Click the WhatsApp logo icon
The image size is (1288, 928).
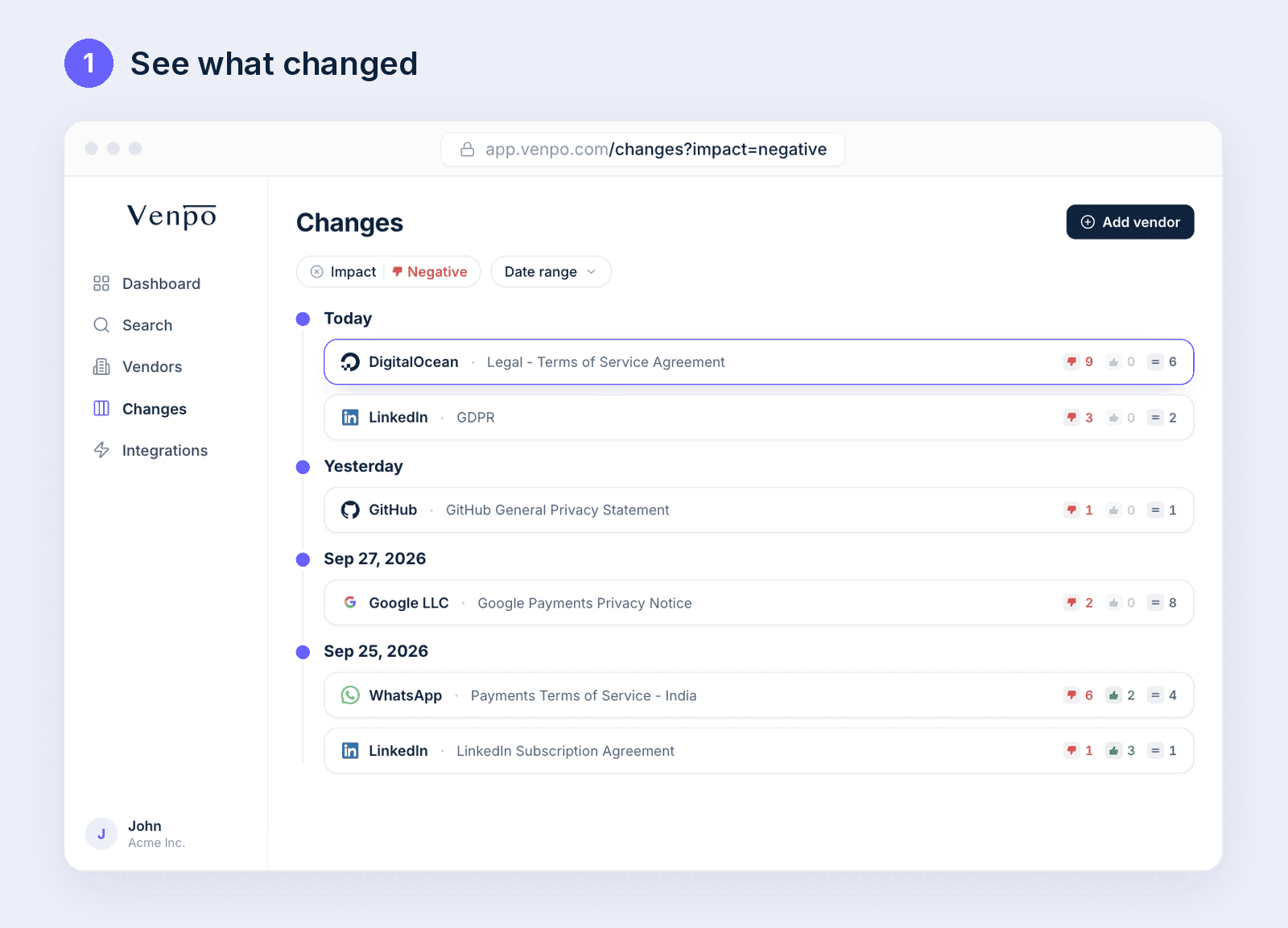pos(350,695)
